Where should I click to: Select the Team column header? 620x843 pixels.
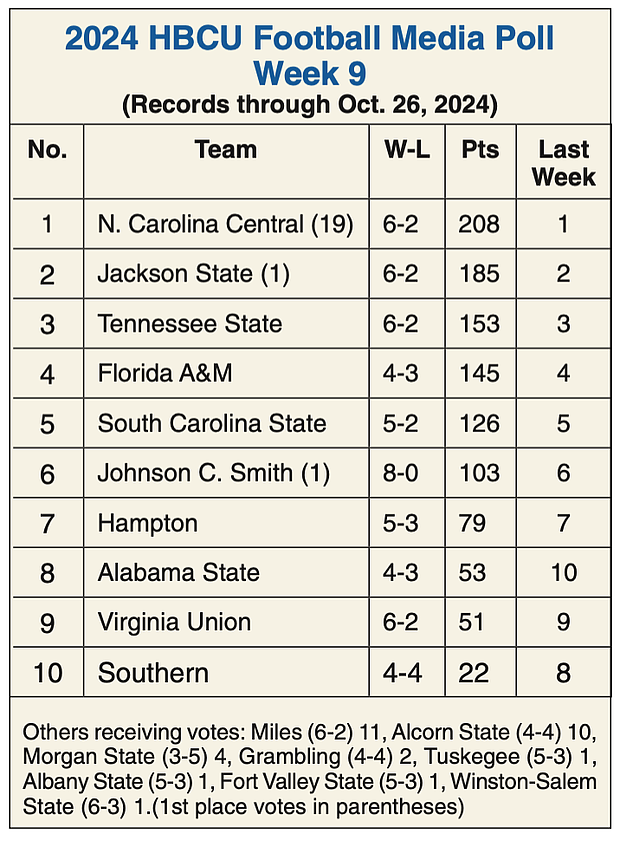[226, 149]
